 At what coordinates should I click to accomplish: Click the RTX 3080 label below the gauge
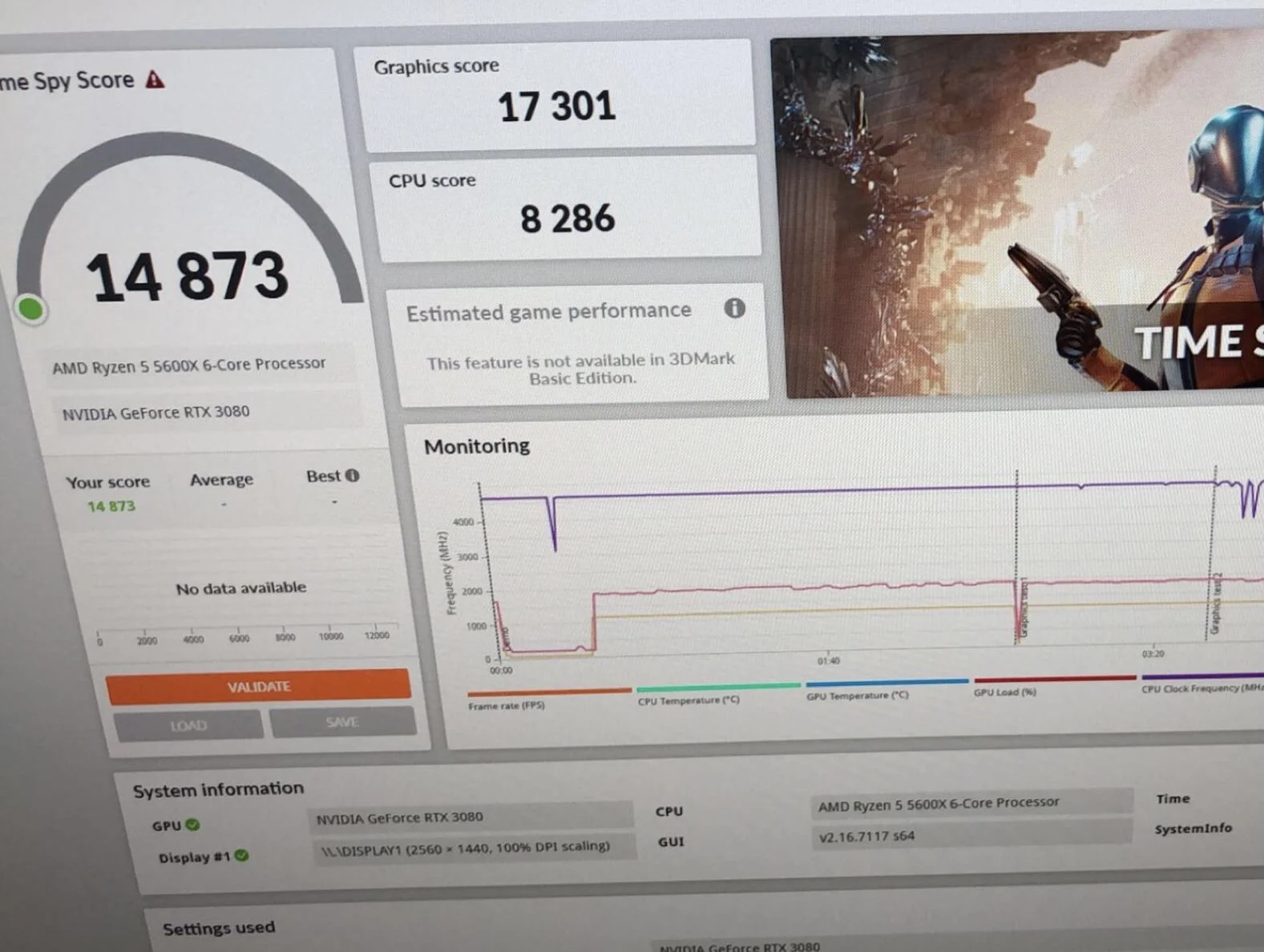pyautogui.click(x=156, y=413)
